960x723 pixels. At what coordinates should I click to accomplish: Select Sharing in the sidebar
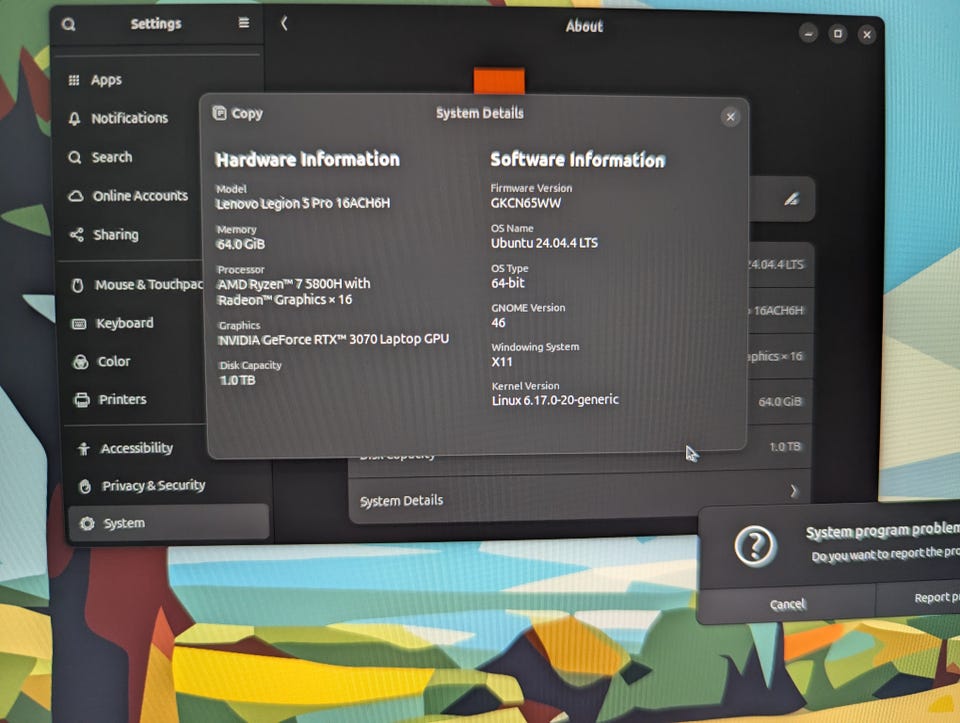116,235
